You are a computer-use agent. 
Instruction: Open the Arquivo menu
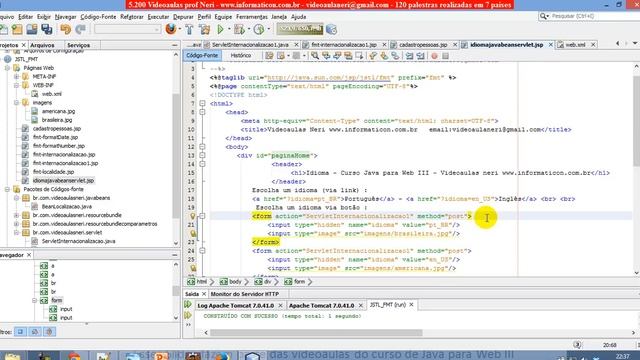point(6,17)
